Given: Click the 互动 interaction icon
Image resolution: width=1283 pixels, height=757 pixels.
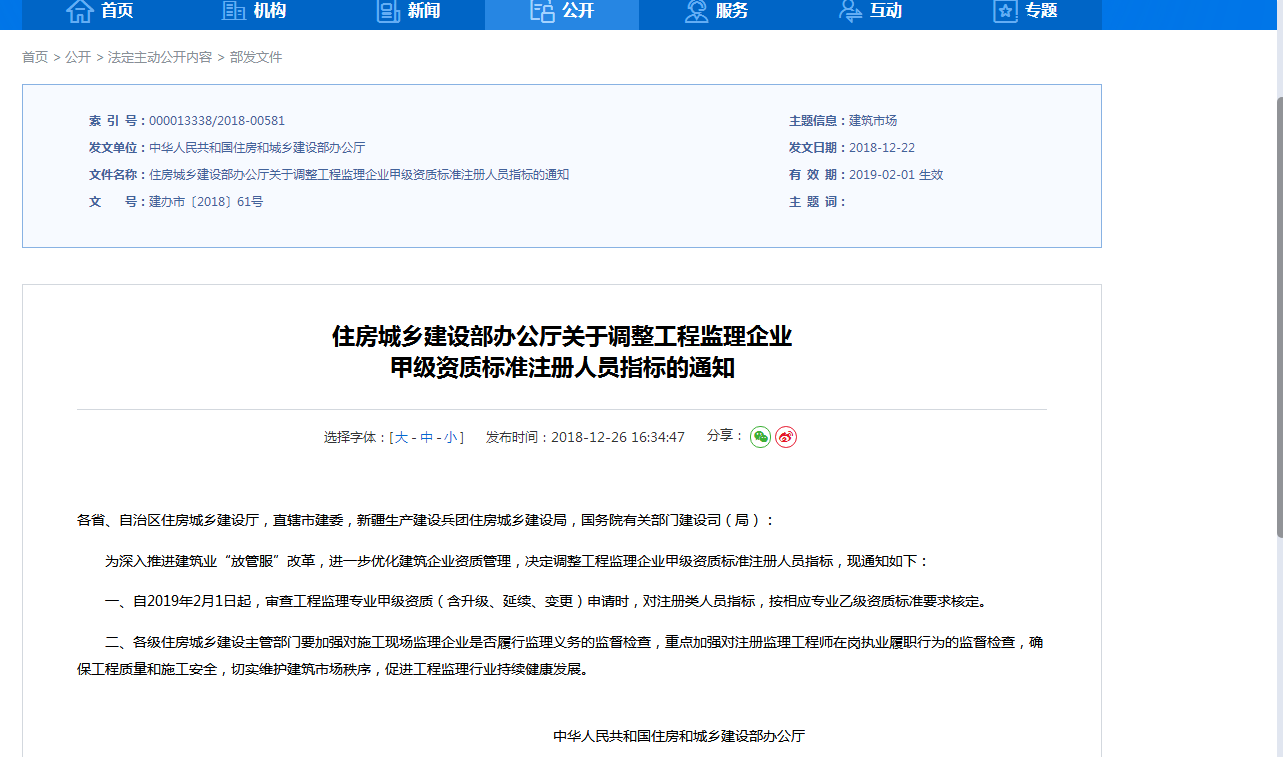Looking at the screenshot, I should [850, 11].
